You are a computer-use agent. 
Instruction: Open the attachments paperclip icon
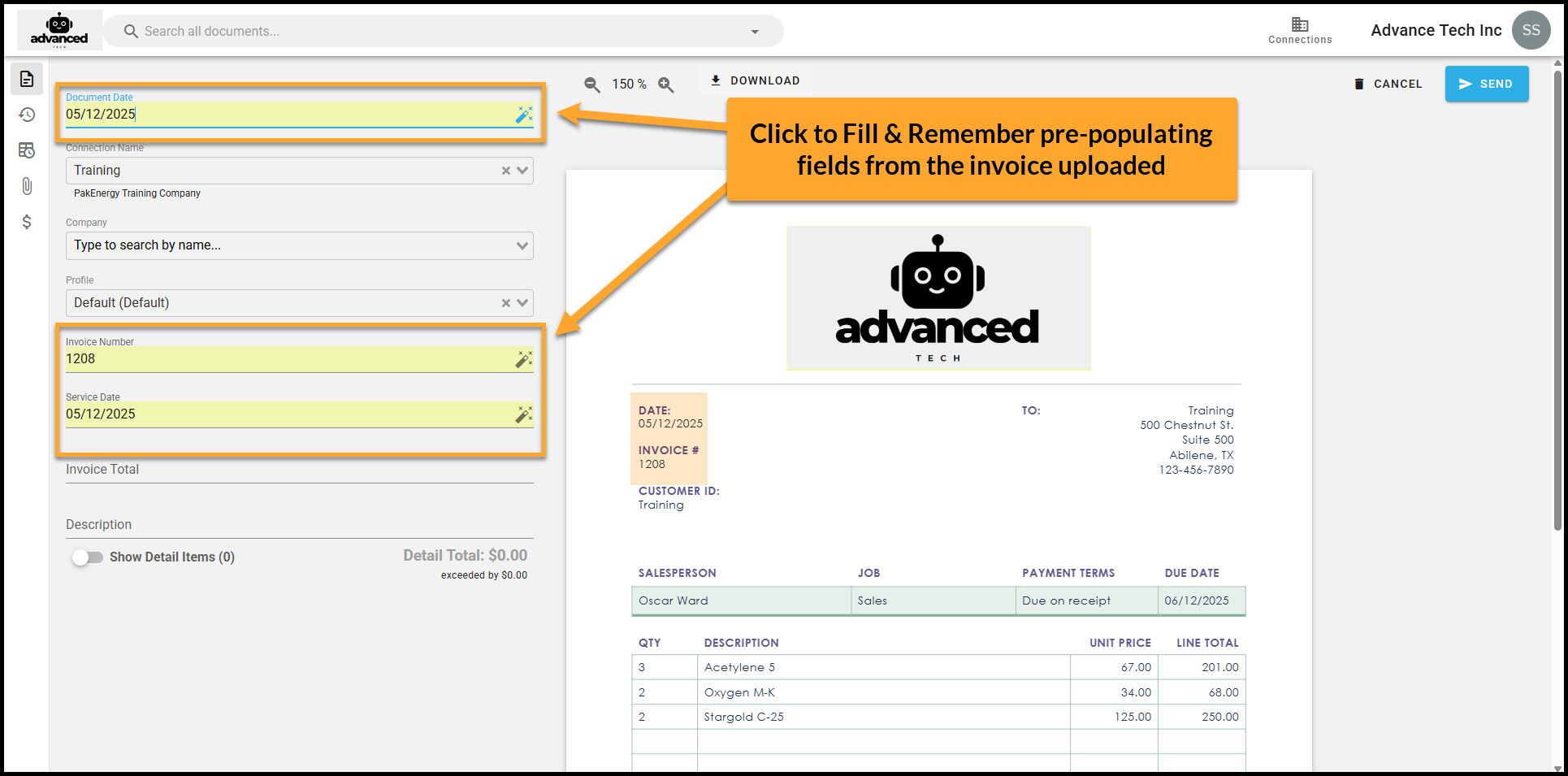pyautogui.click(x=27, y=186)
